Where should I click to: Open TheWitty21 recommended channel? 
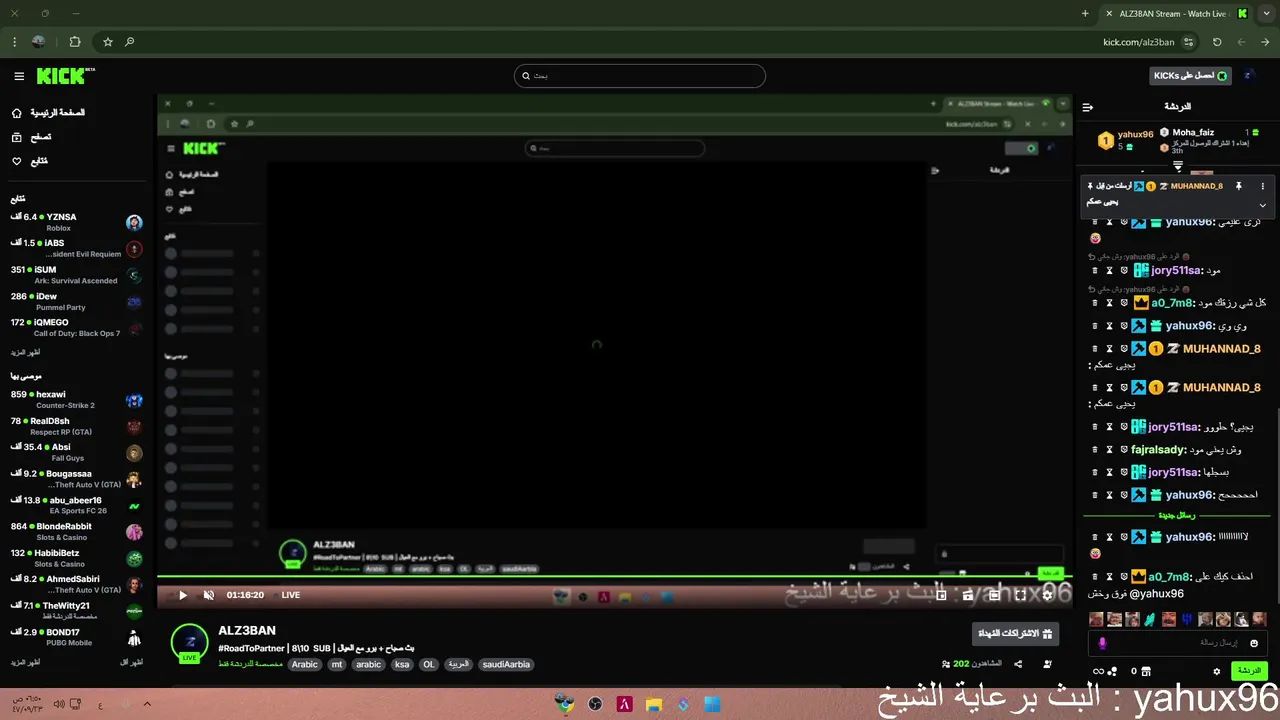[x=76, y=610]
